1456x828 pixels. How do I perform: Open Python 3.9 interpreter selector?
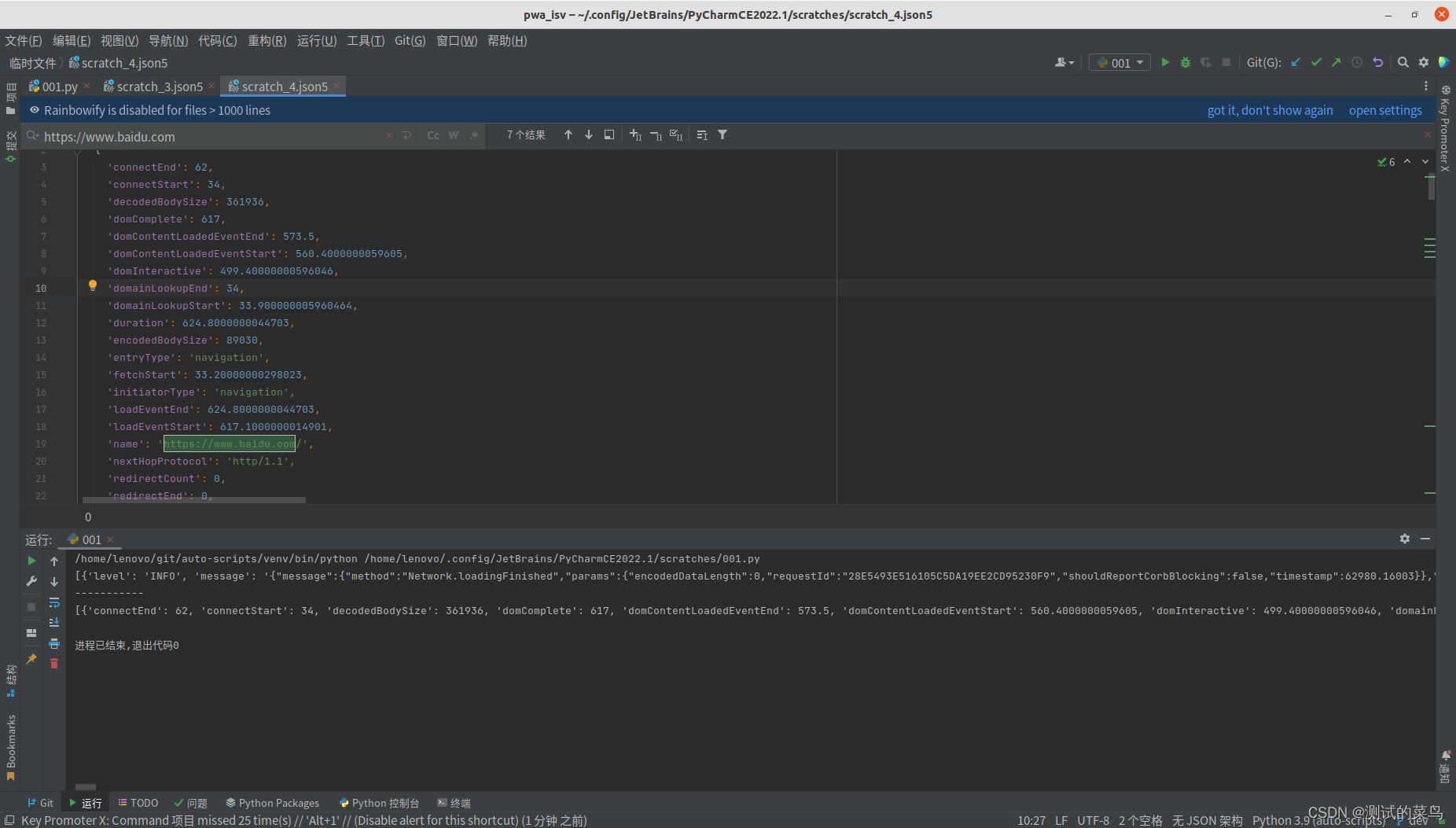1318,821
